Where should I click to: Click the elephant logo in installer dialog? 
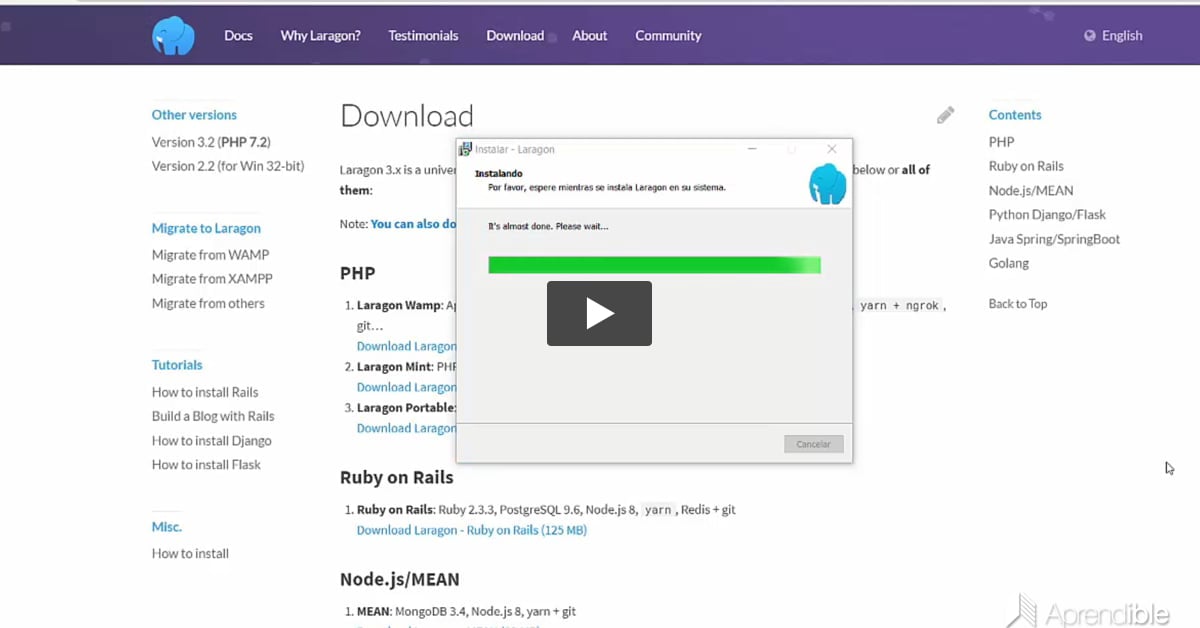827,184
